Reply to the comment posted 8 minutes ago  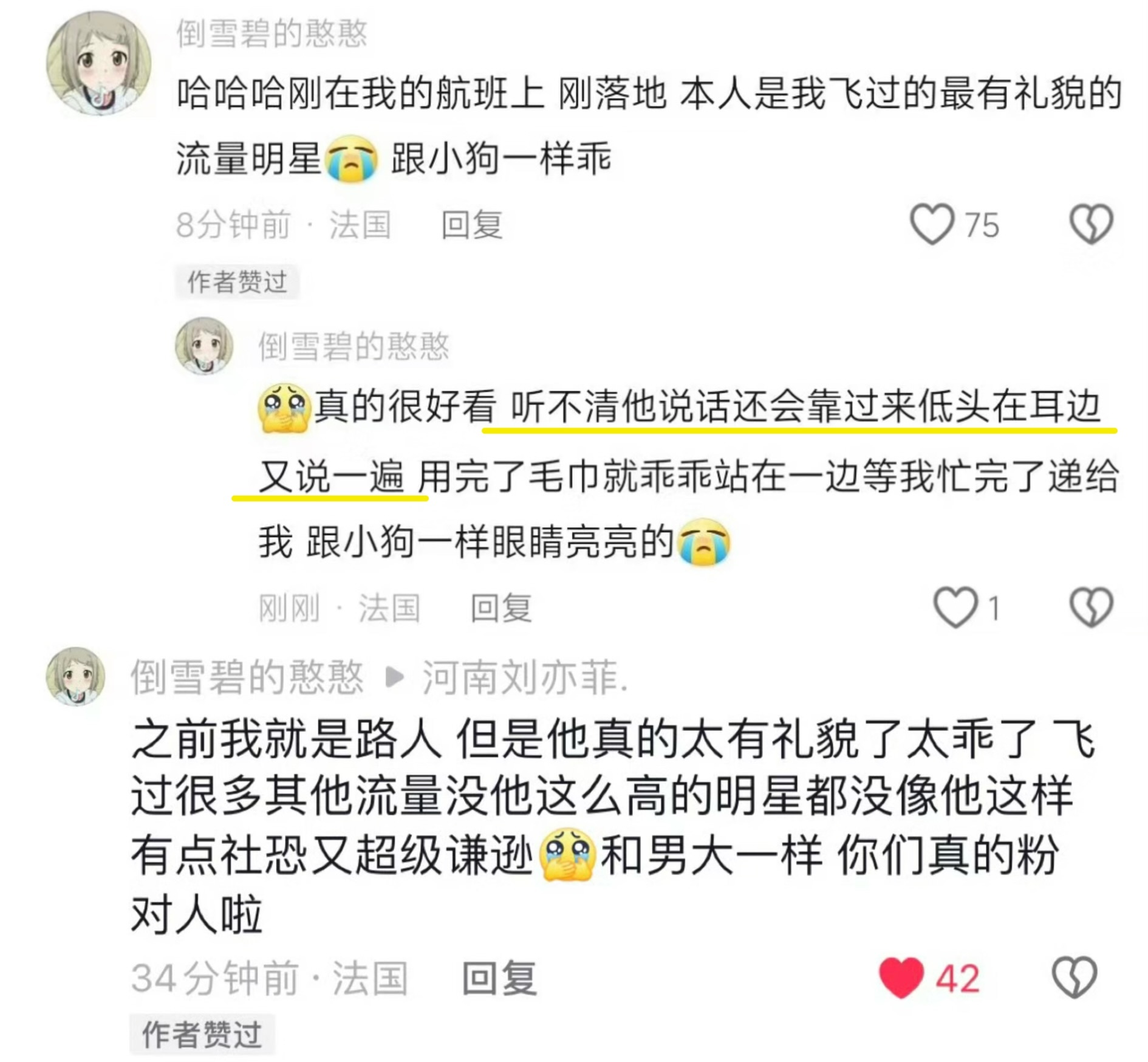pos(472,225)
